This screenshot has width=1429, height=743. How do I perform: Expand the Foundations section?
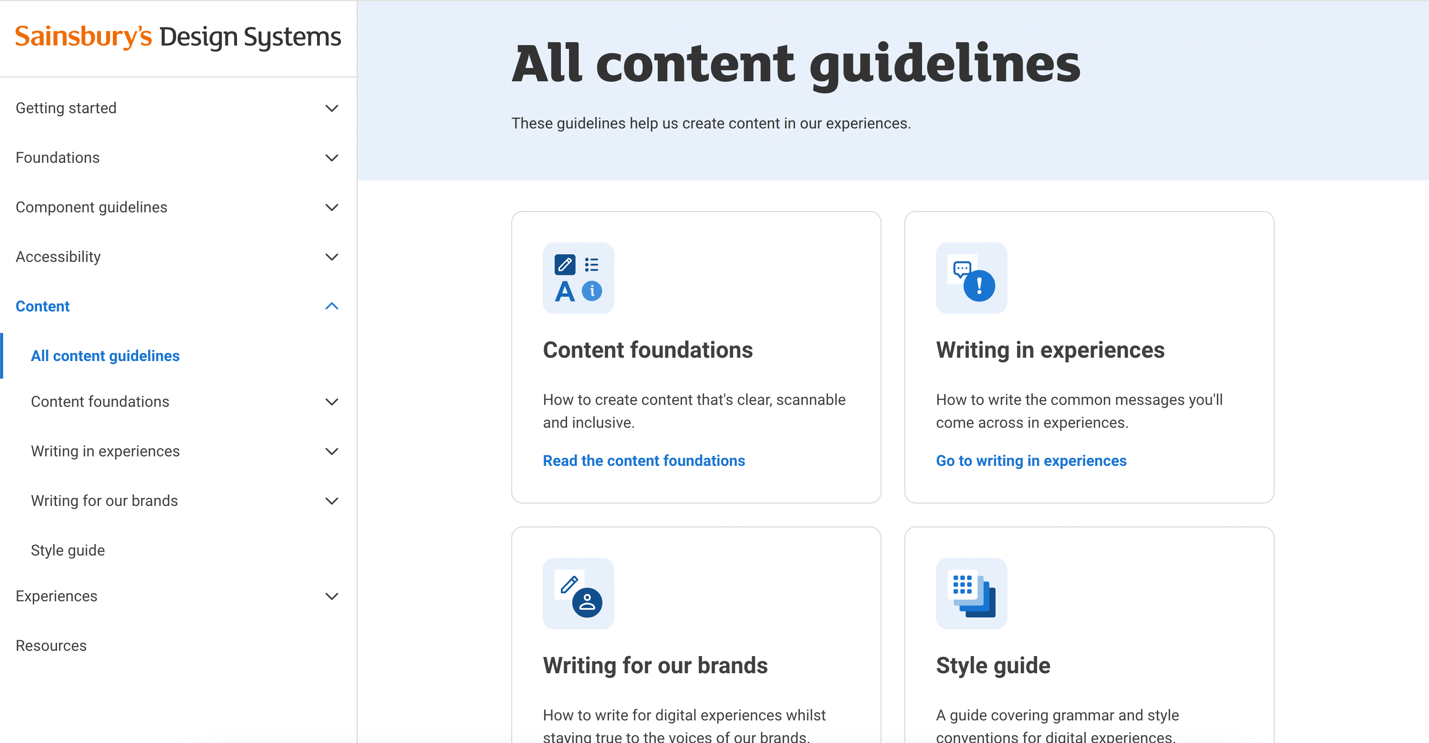331,157
